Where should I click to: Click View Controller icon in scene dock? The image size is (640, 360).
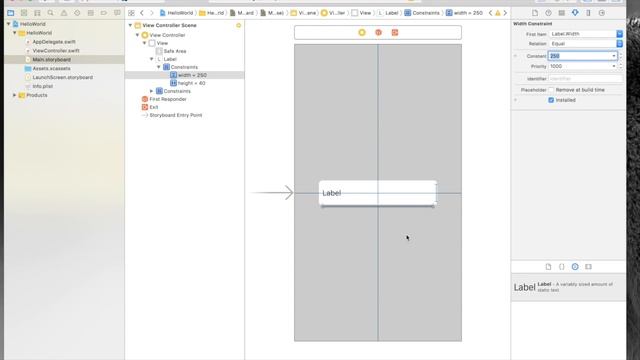tap(362, 32)
